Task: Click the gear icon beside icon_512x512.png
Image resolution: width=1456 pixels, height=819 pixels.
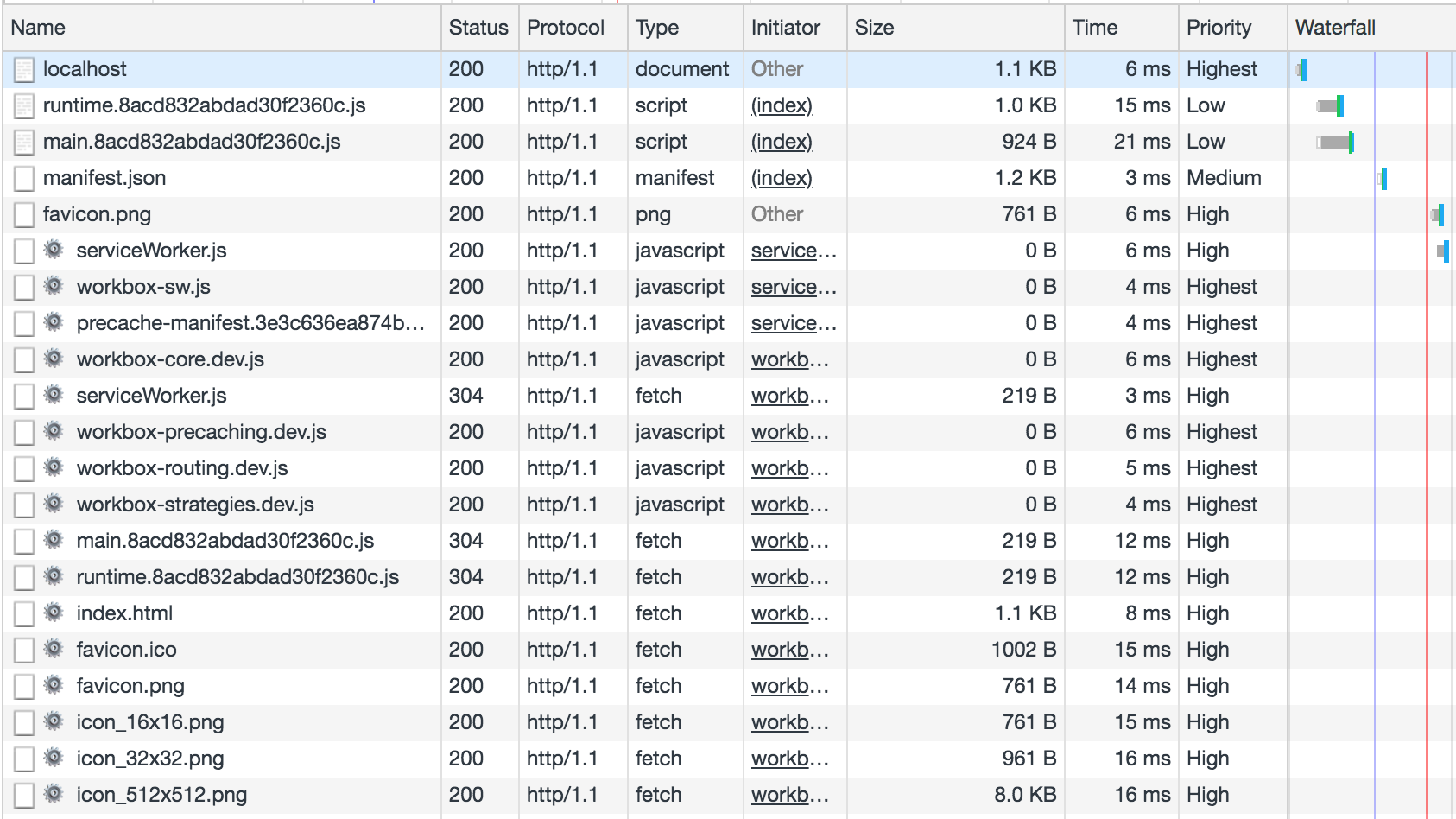Action: coord(54,794)
